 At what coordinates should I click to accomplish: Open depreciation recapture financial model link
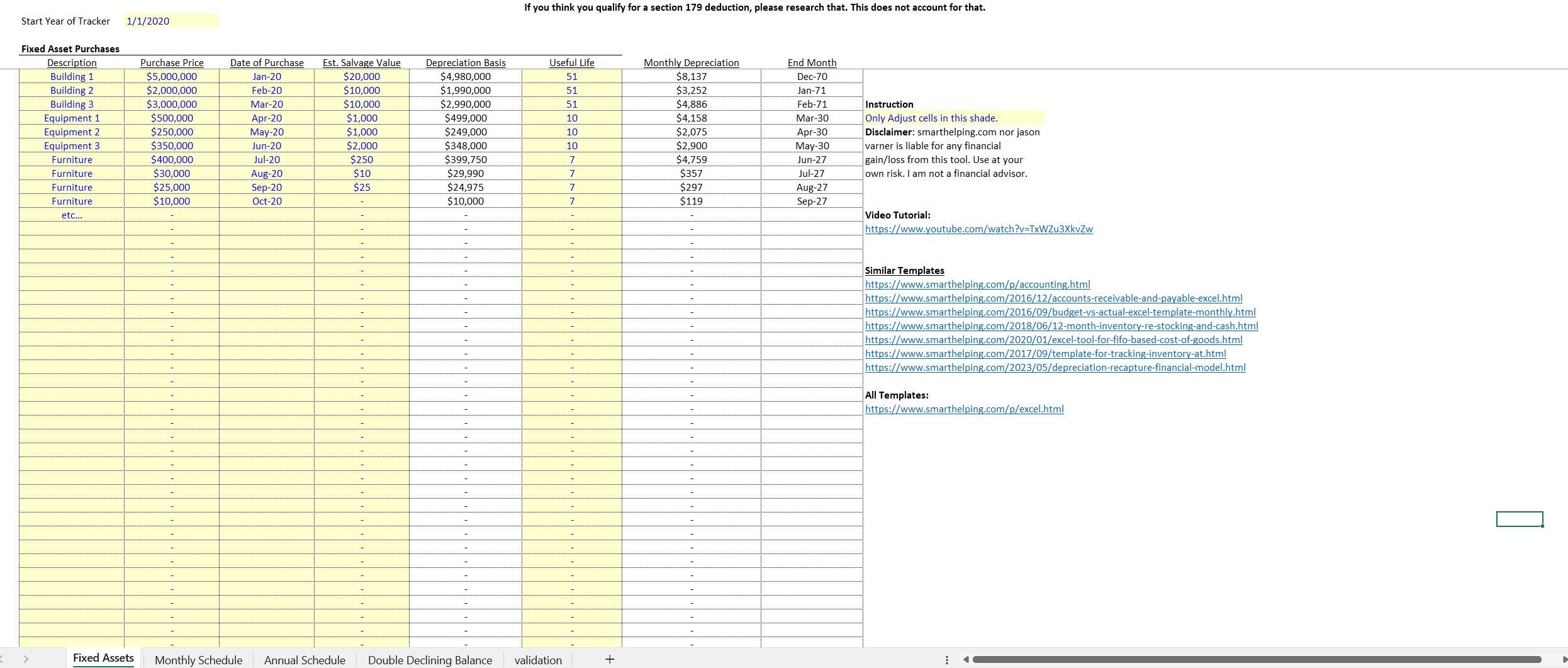[1055, 368]
